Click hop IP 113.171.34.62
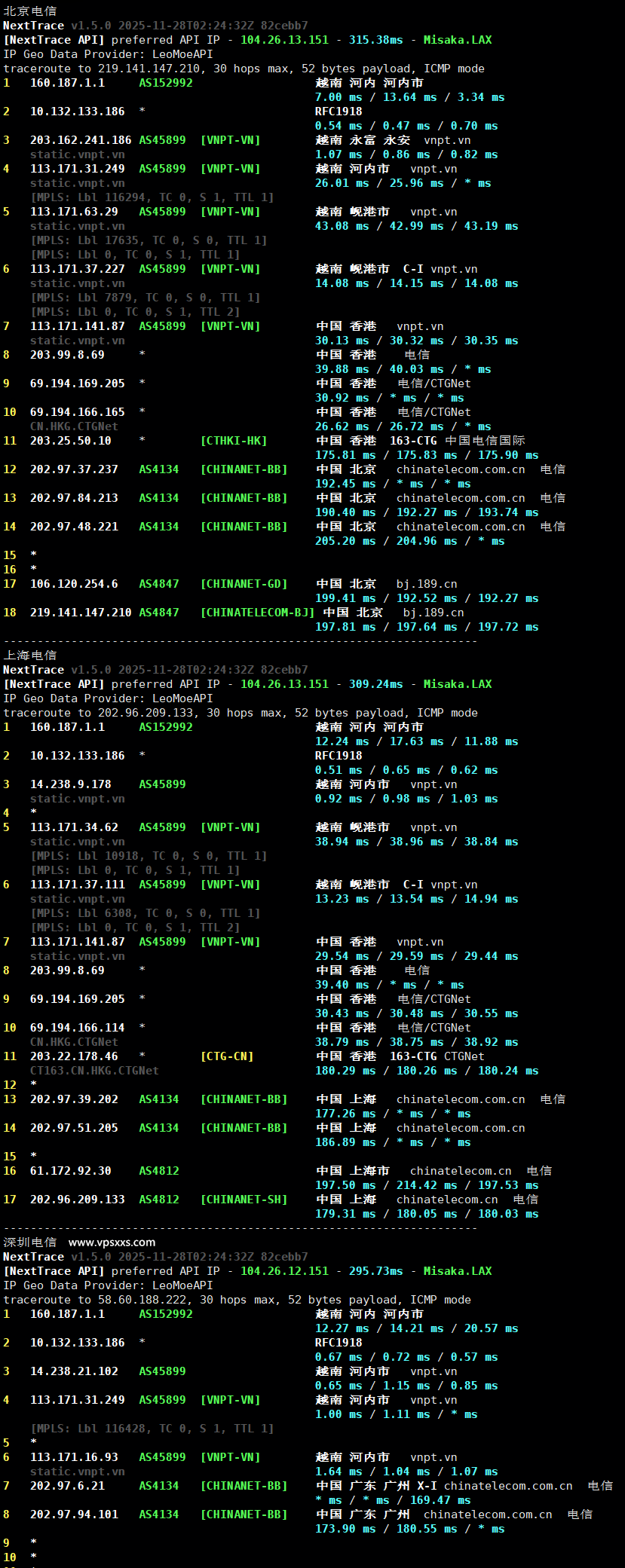 [x=74, y=827]
